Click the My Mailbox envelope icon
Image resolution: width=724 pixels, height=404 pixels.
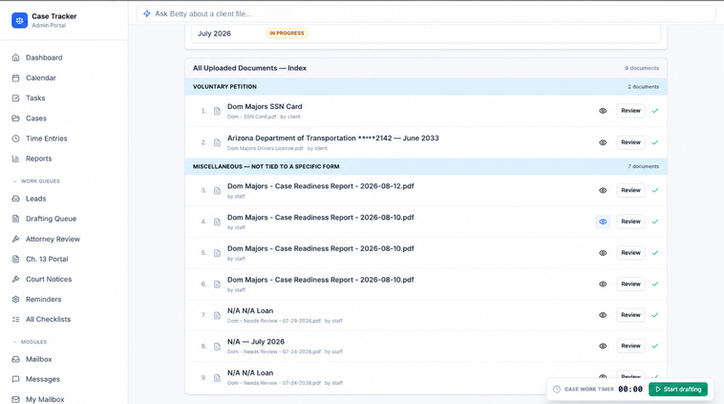tap(16, 399)
